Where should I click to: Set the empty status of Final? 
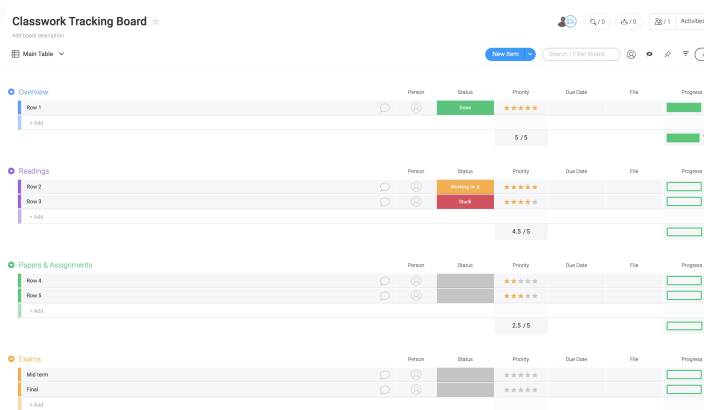pyautogui.click(x=465, y=389)
